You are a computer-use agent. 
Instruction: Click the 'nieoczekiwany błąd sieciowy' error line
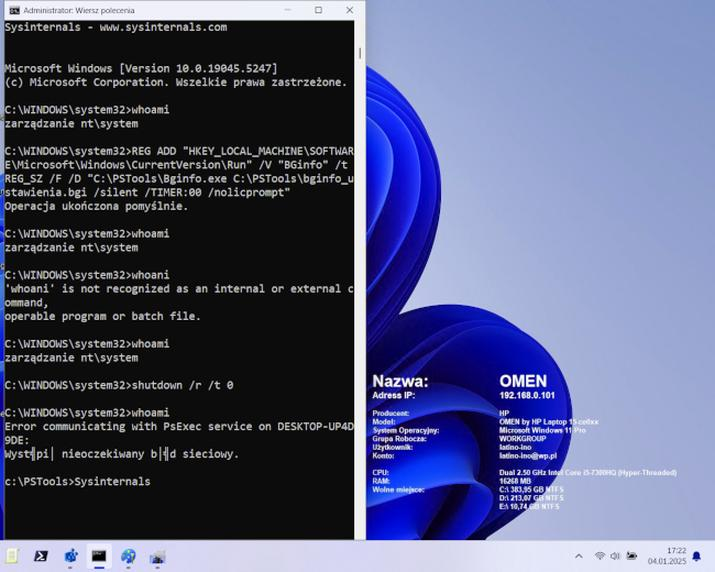[x=122, y=454]
